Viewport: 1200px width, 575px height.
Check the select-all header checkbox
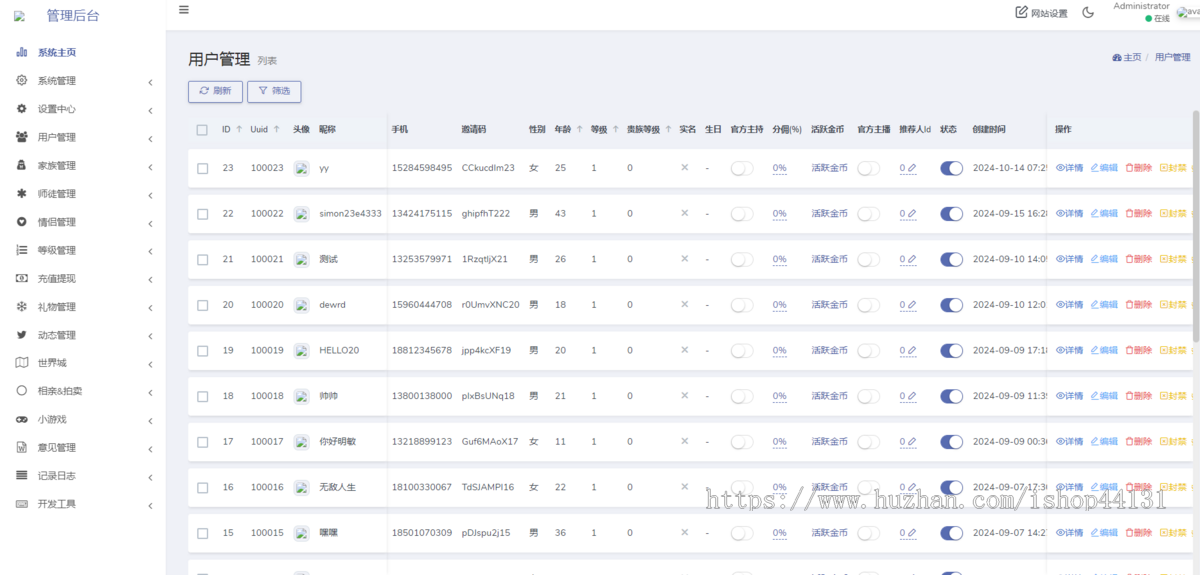click(x=202, y=130)
